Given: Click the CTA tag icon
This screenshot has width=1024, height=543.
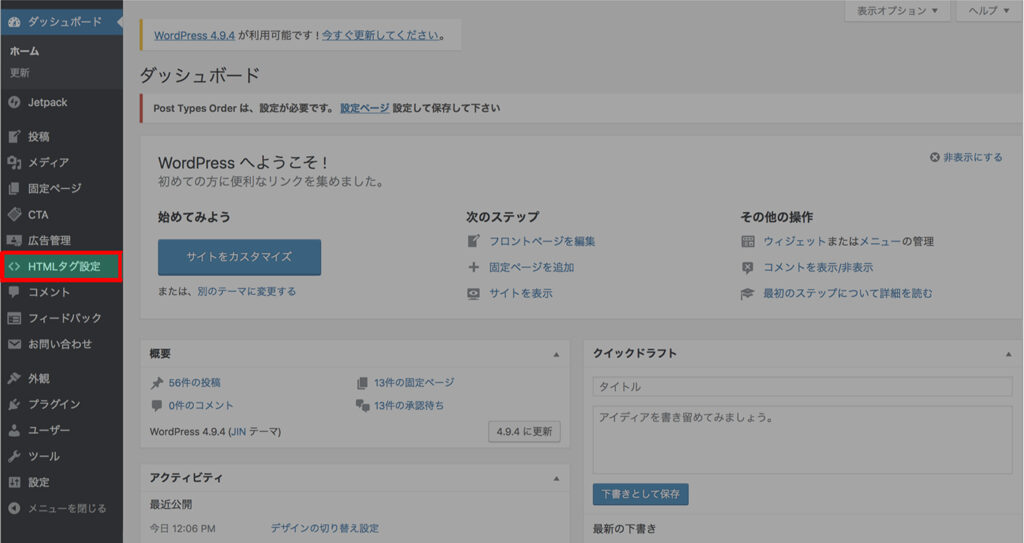Looking at the screenshot, I should coord(14,214).
